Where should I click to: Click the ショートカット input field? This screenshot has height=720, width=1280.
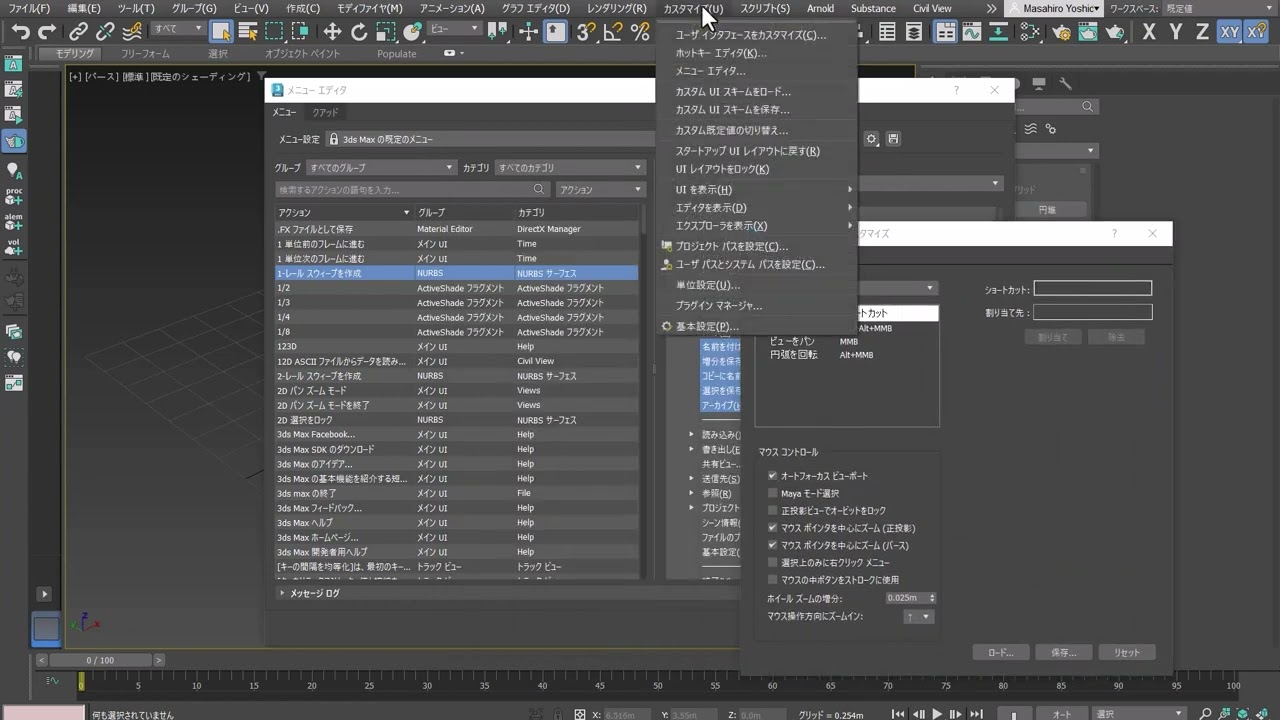(1092, 288)
